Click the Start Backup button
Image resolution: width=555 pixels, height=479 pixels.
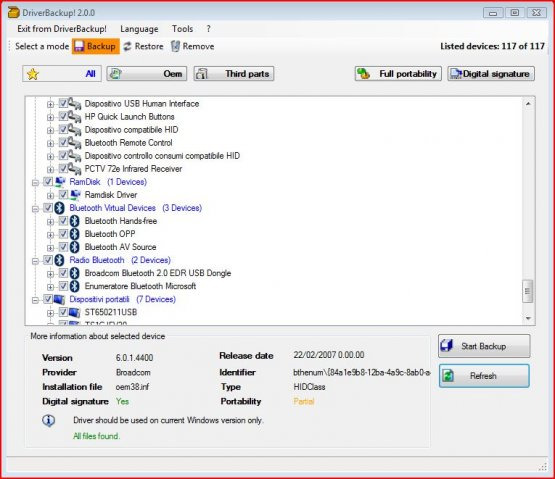point(484,346)
